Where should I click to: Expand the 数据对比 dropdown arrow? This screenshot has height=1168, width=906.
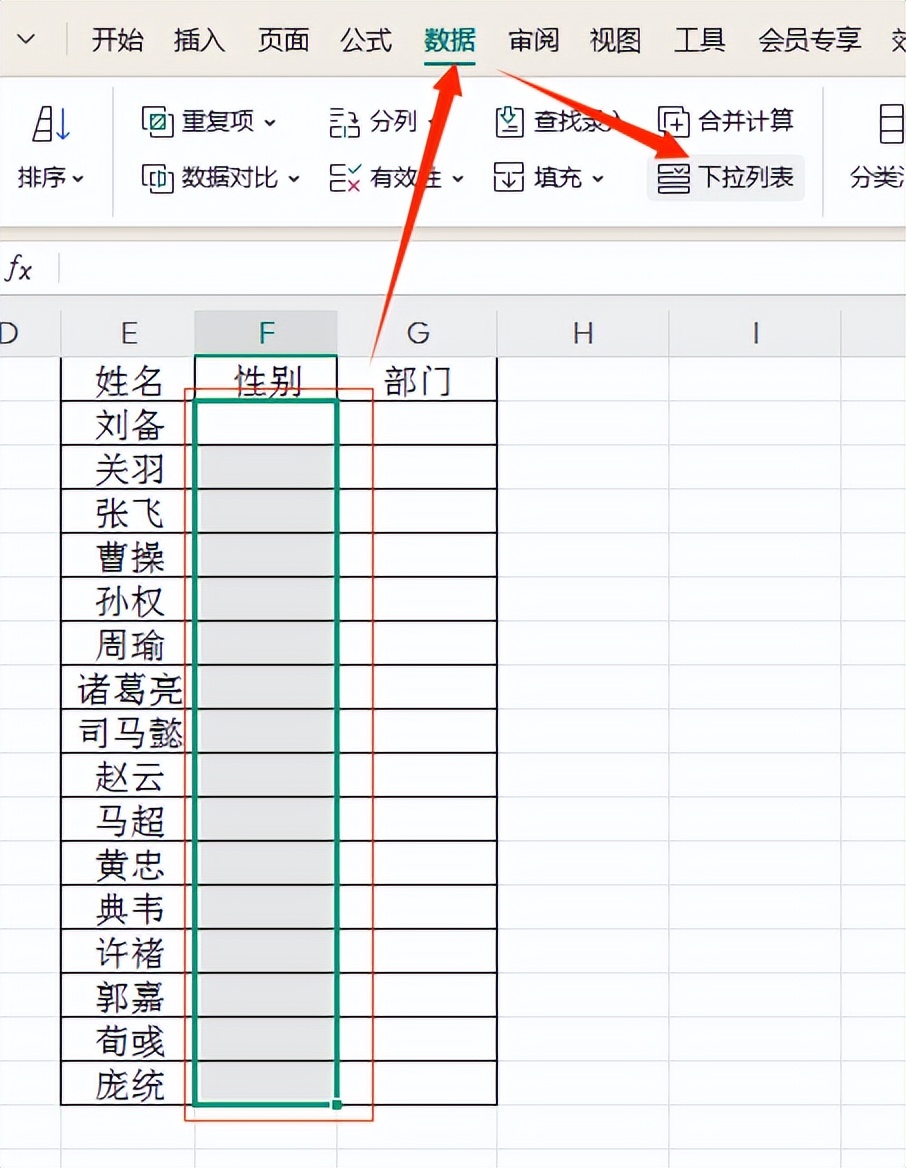(x=294, y=179)
